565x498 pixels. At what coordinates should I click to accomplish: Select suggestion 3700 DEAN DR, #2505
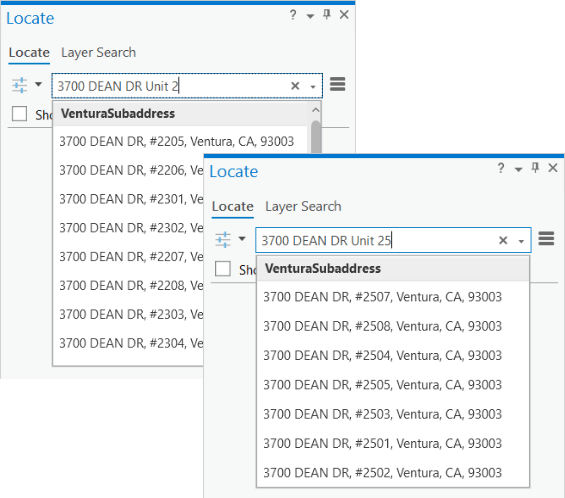pyautogui.click(x=393, y=385)
